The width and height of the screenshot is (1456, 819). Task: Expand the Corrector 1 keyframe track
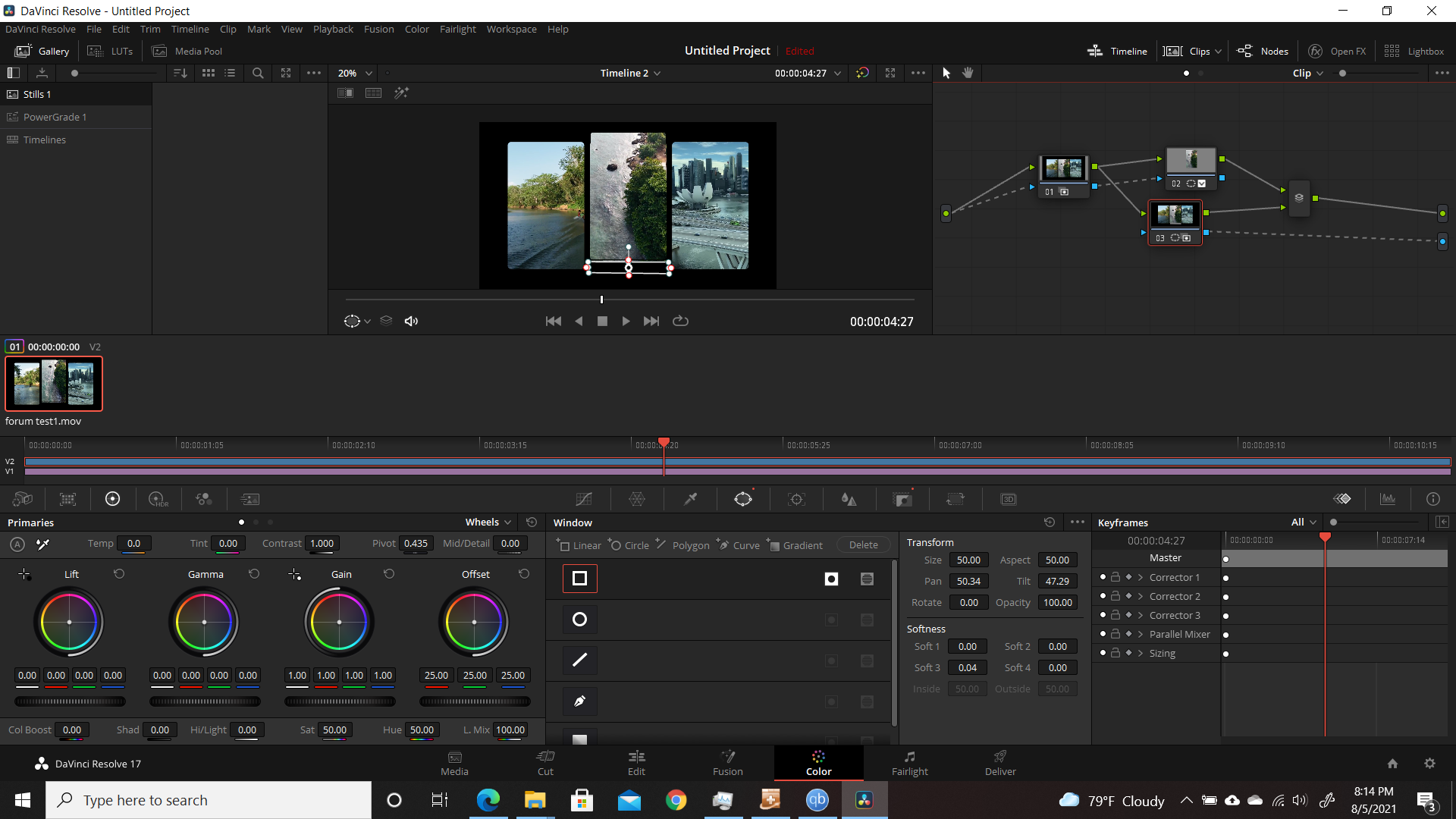pos(1141,577)
